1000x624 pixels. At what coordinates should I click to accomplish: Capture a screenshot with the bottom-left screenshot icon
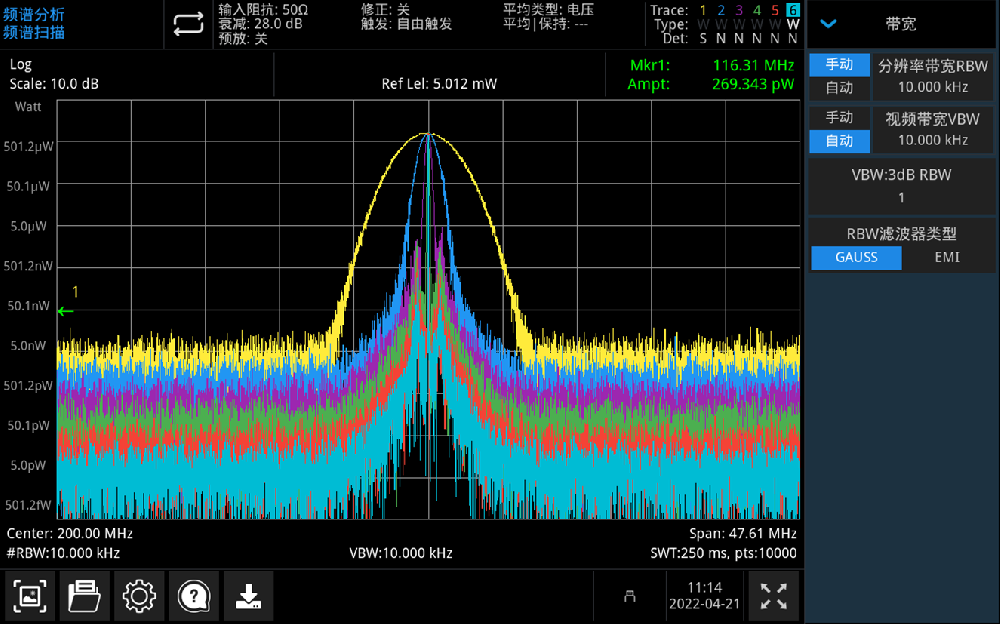tap(31, 597)
